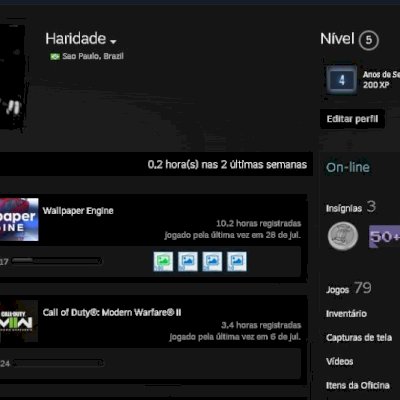This screenshot has height=400, width=400.
Task: Open the Vídeos link
Action: point(340,361)
